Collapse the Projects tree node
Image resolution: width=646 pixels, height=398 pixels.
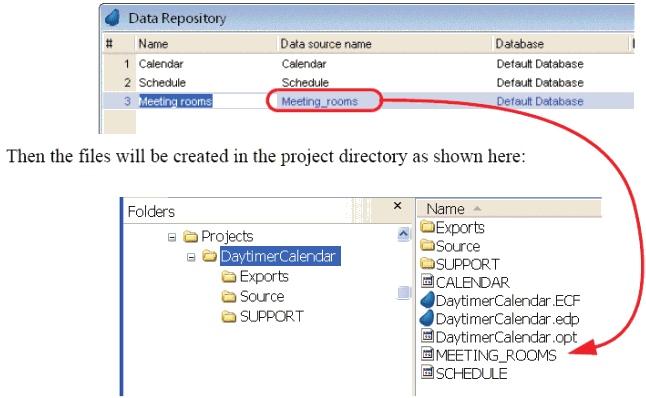pos(172,237)
